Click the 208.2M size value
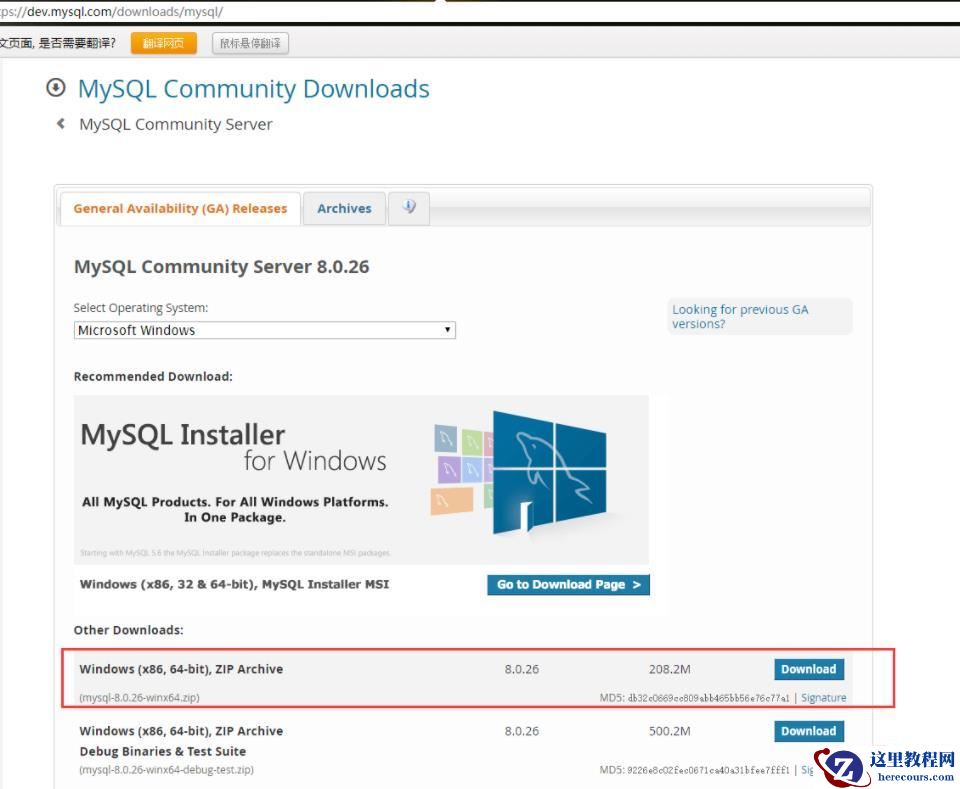960x789 pixels. tap(670, 669)
